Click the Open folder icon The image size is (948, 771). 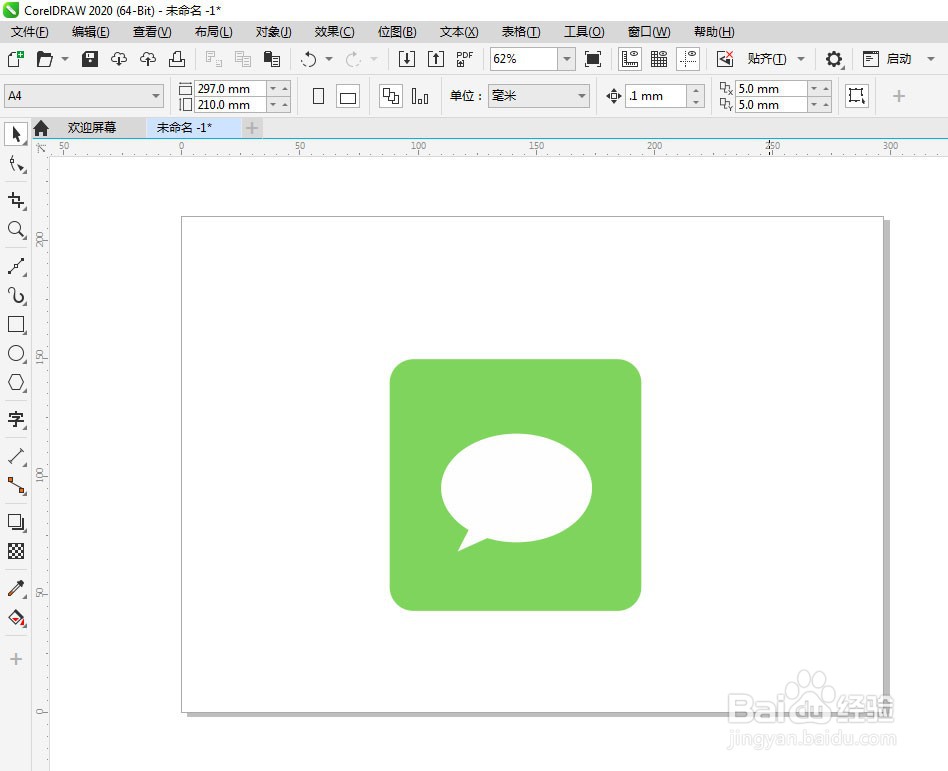(x=44, y=59)
